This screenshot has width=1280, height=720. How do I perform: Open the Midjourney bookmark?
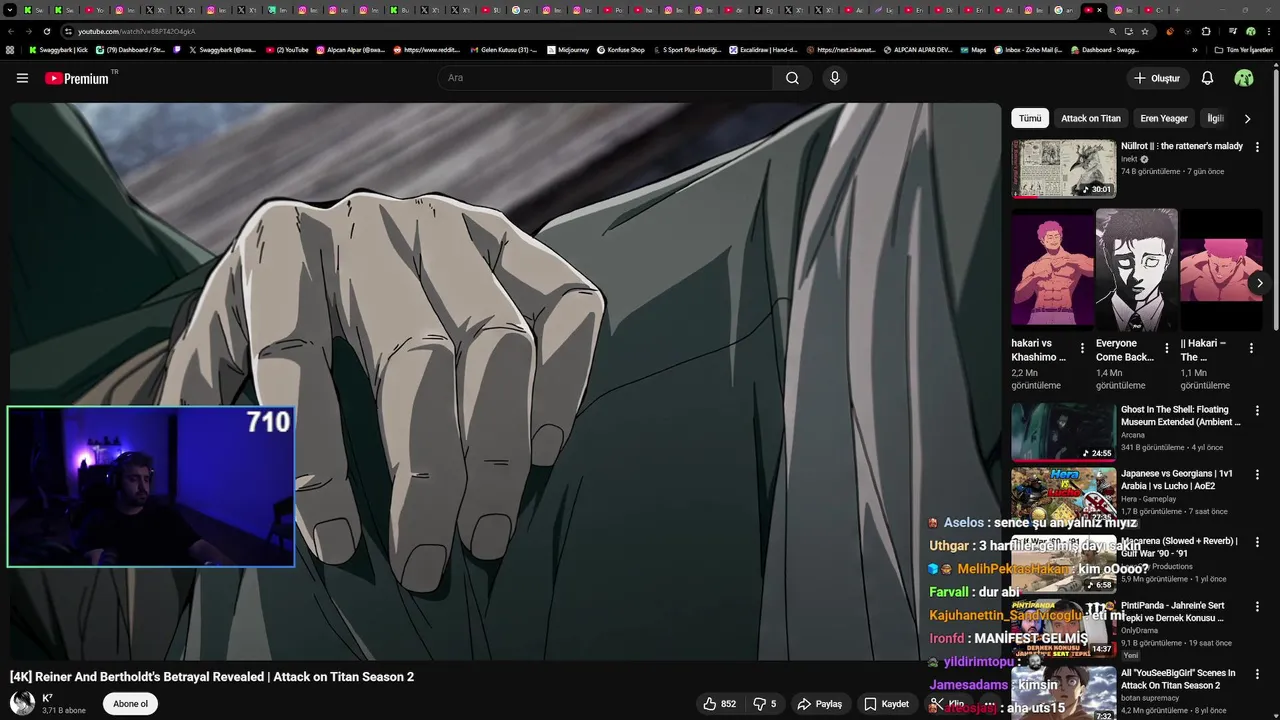pyautogui.click(x=566, y=49)
